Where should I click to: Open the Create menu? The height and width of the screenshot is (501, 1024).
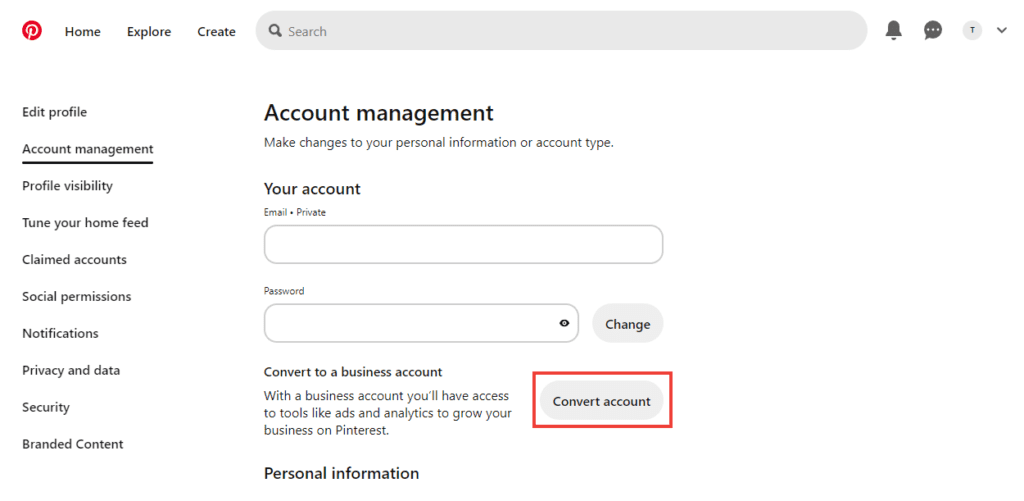216,31
